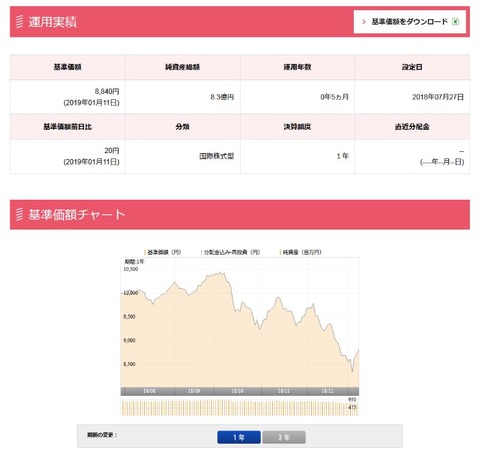Click the 8.3億円 net assets value
Viewport: 480px width, 455px height.
coord(222,97)
